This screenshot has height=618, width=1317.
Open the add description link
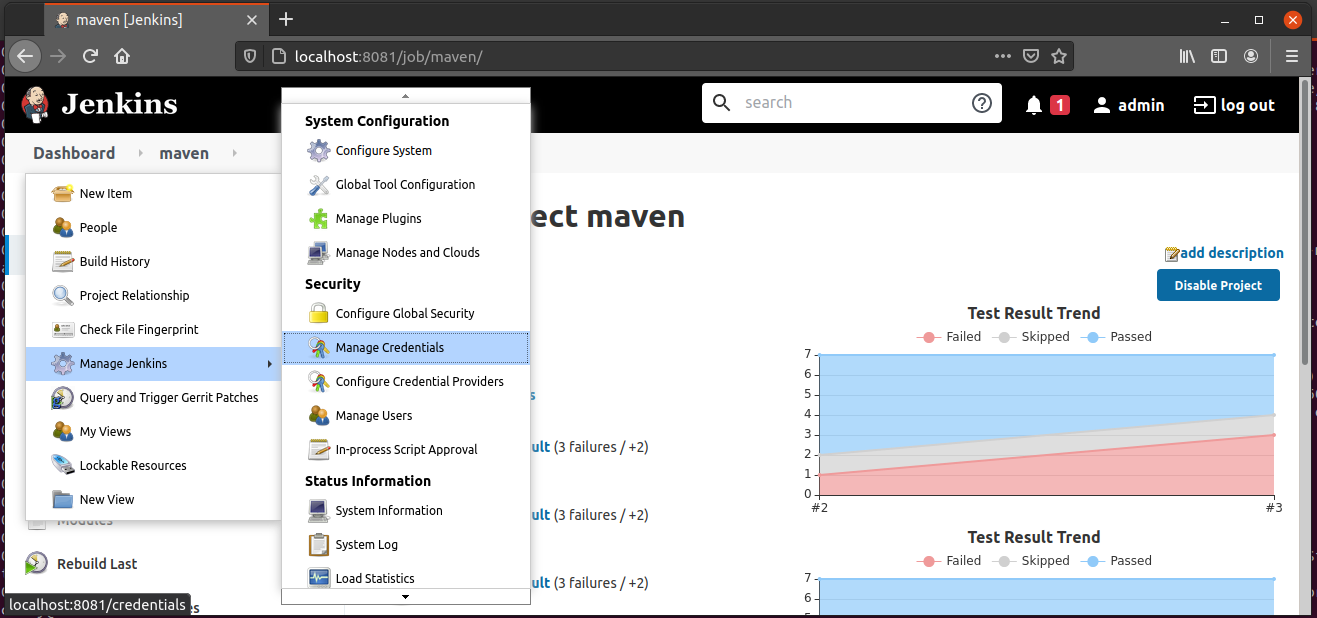click(x=1224, y=253)
